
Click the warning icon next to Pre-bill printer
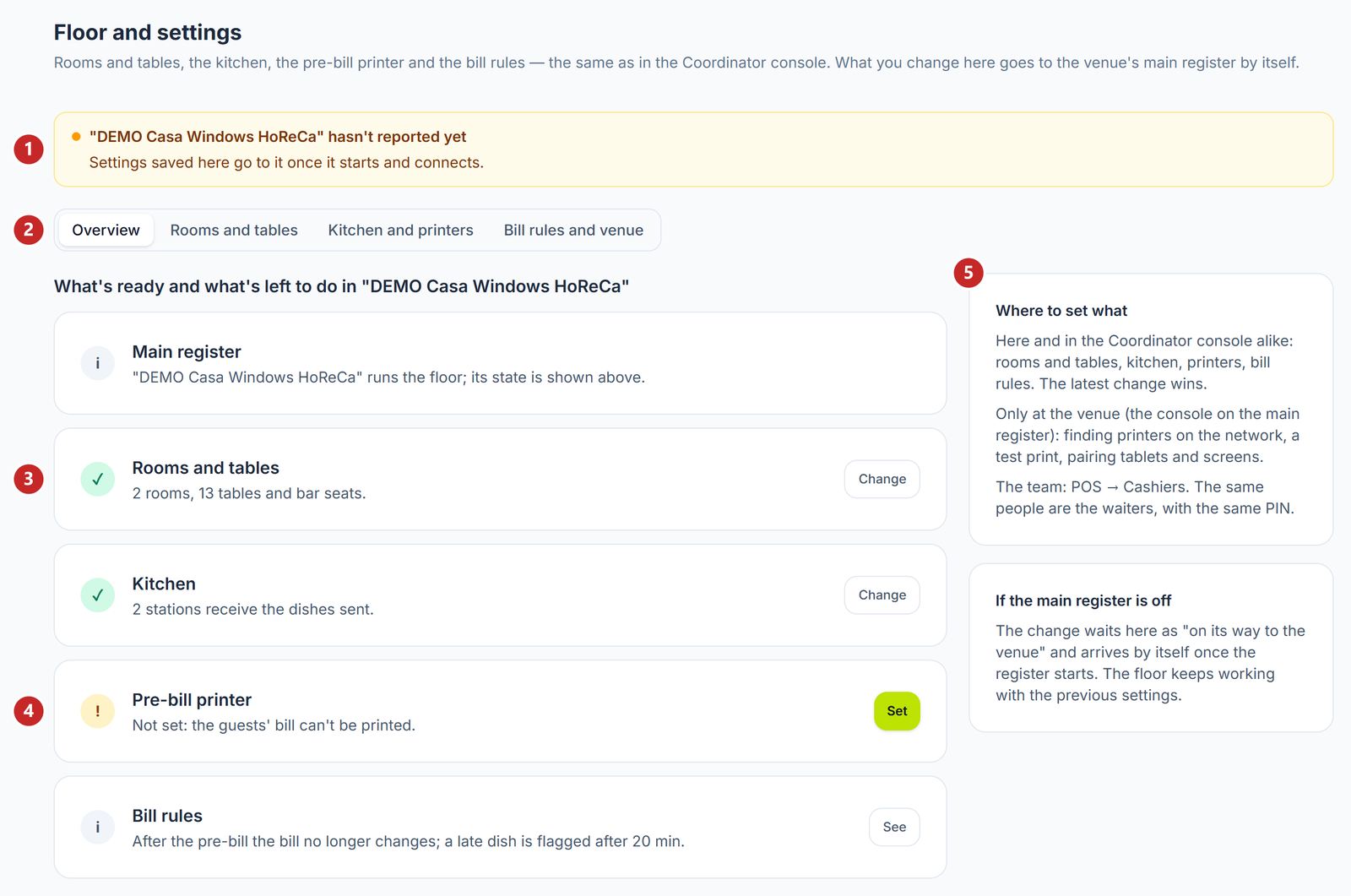pos(98,711)
